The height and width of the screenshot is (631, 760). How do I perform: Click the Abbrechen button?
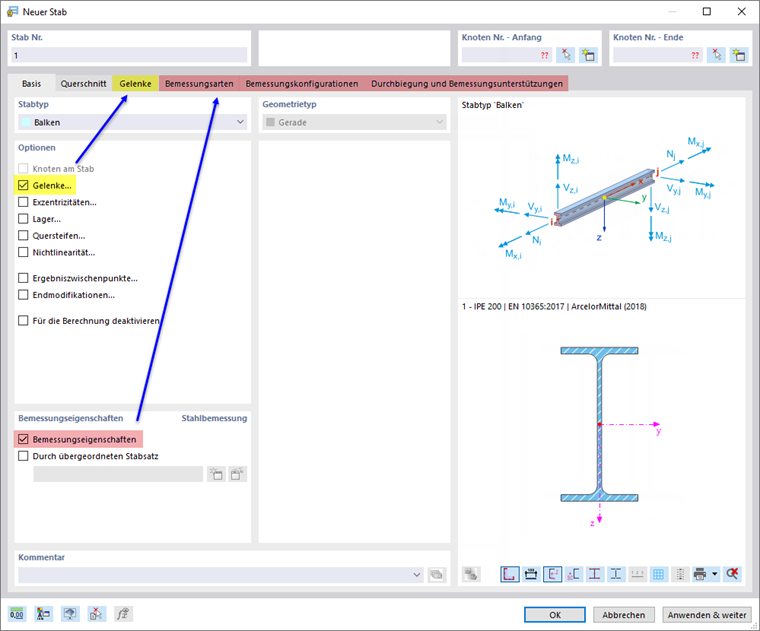(623, 615)
